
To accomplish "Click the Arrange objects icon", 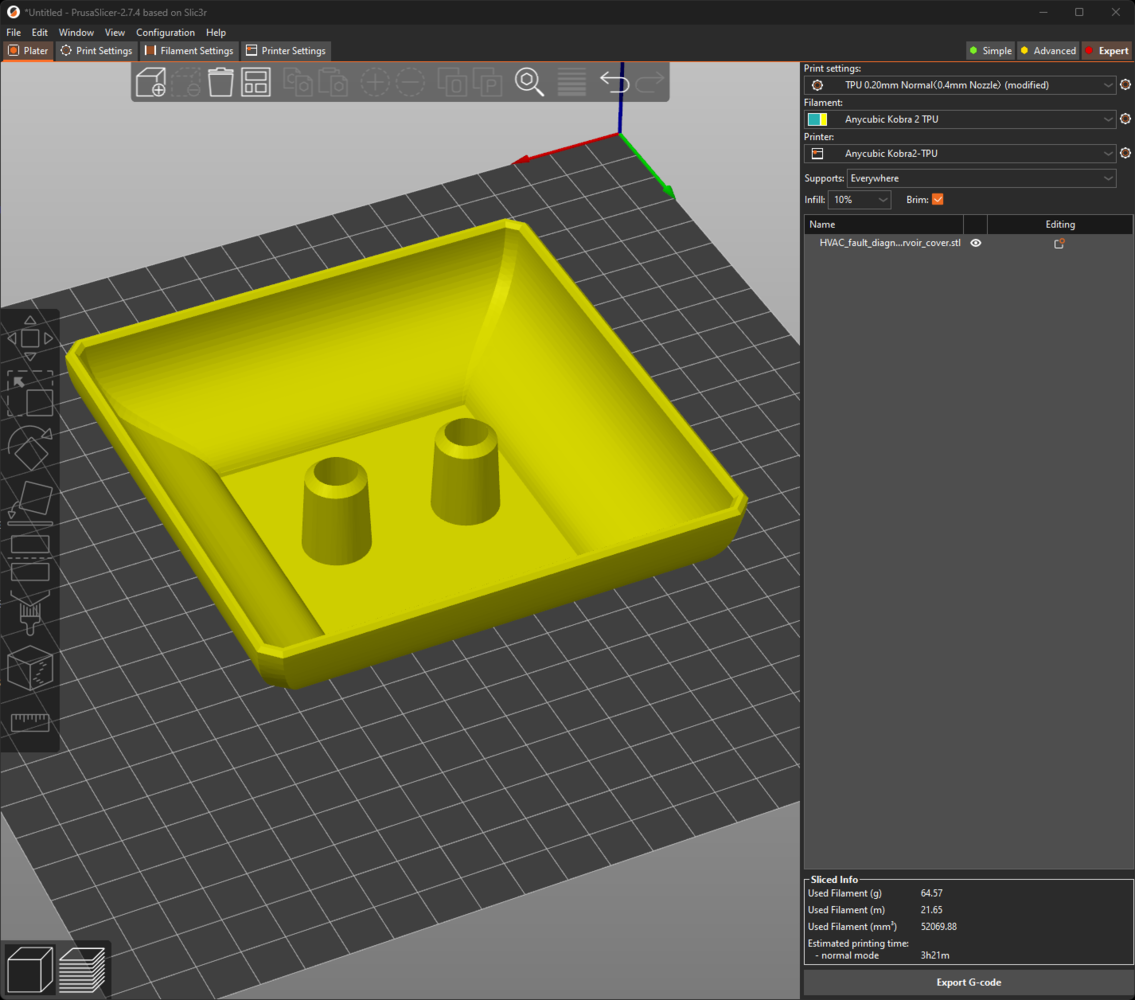I will point(256,82).
